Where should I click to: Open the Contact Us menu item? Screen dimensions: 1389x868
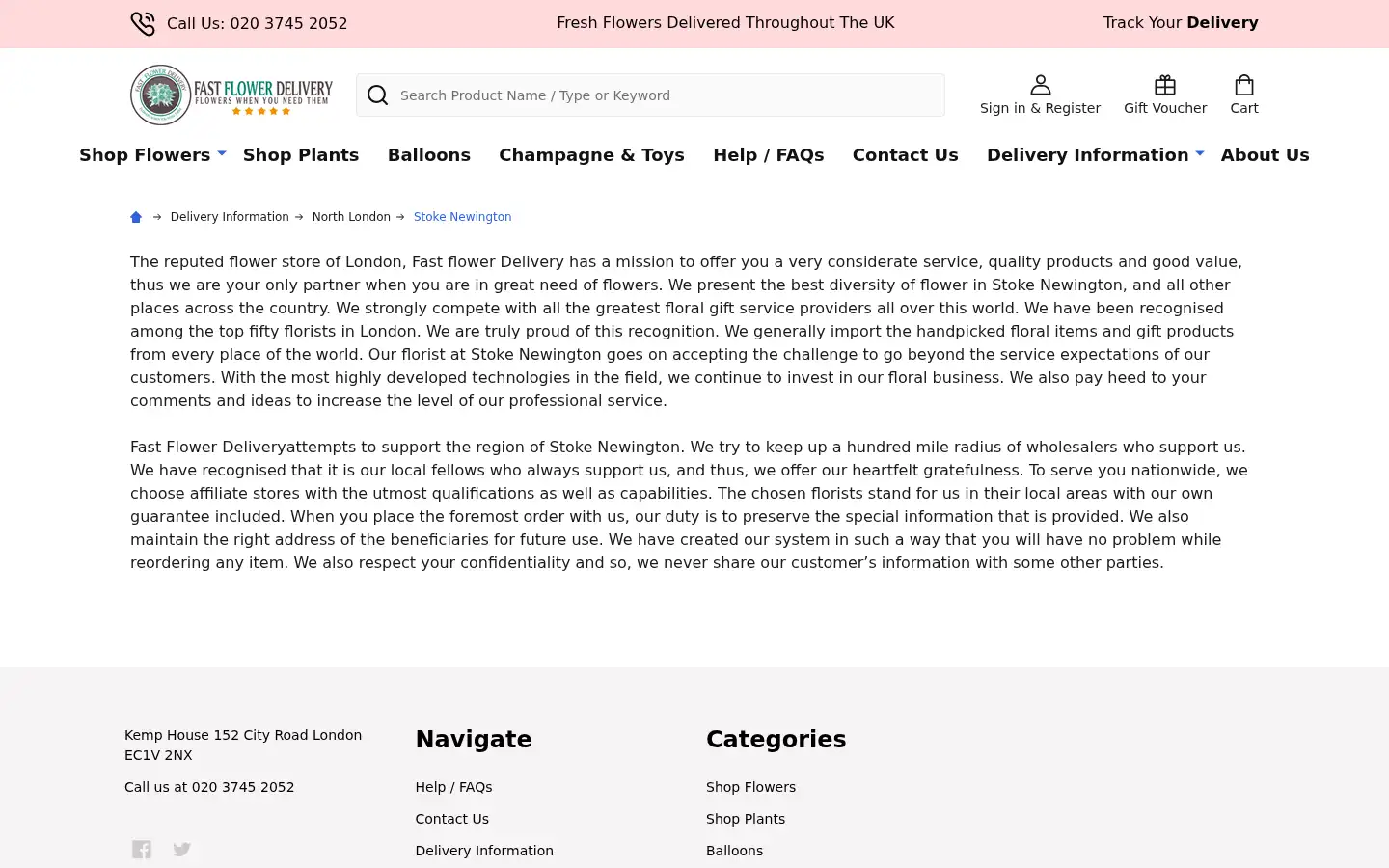point(906,155)
